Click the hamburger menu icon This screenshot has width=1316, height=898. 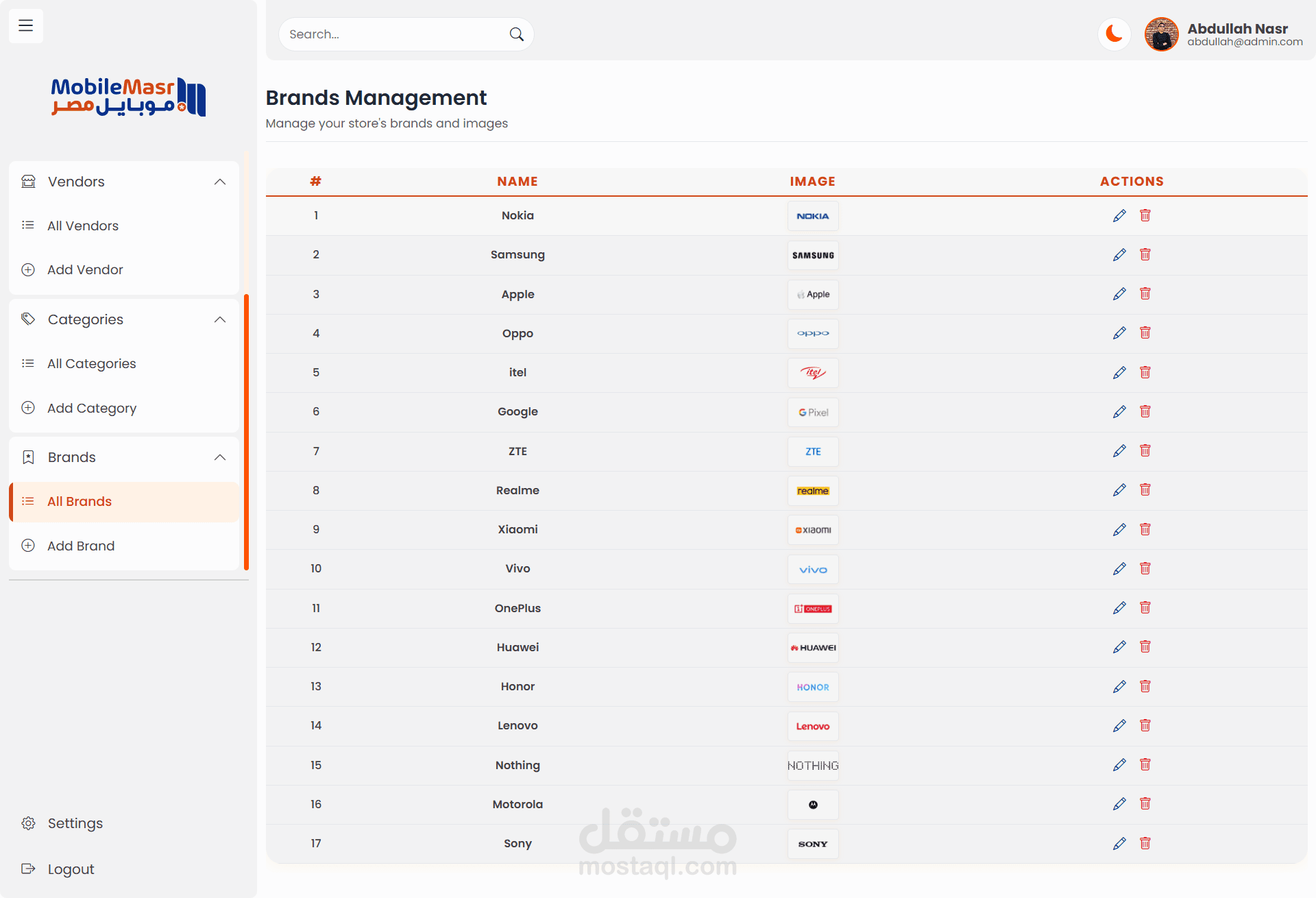(26, 26)
